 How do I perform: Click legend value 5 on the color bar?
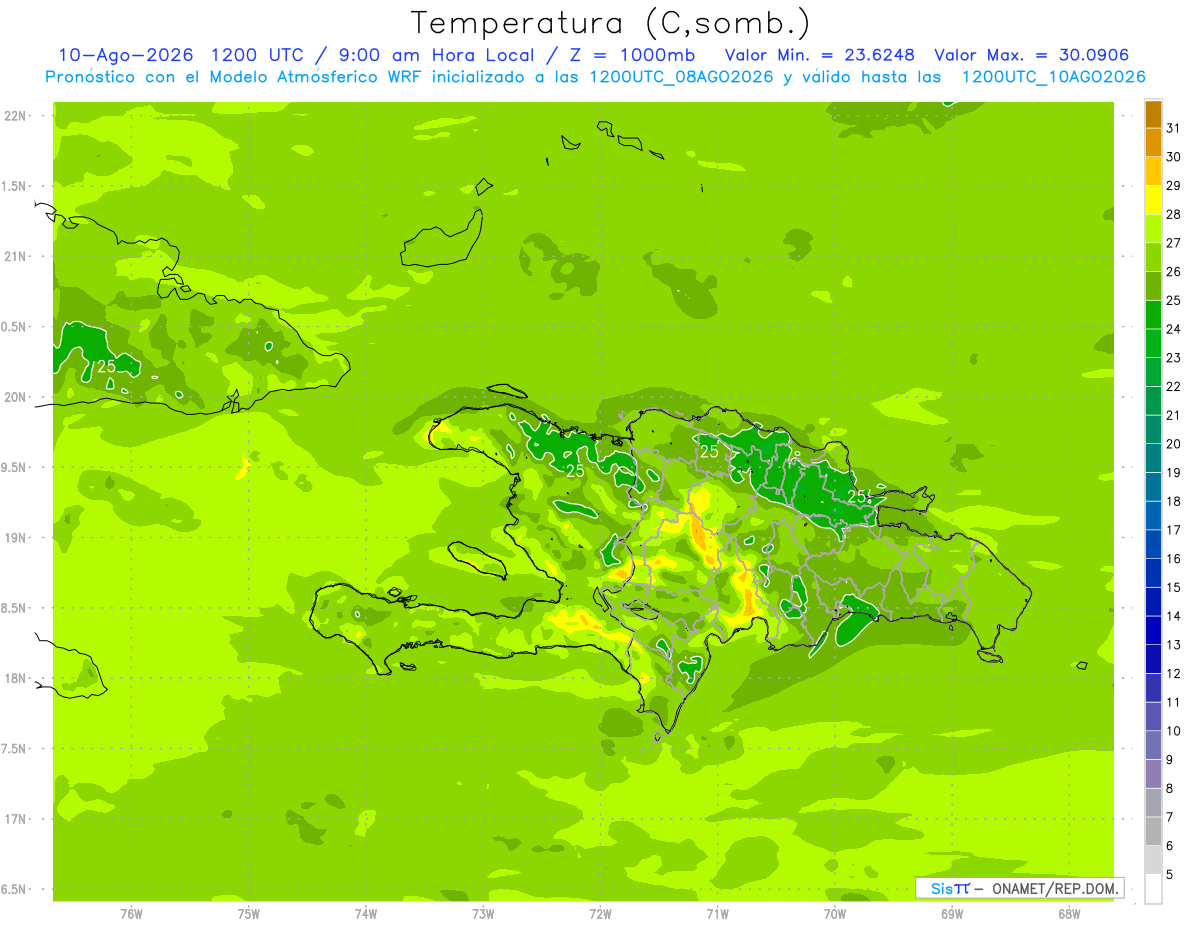pyautogui.click(x=1170, y=874)
